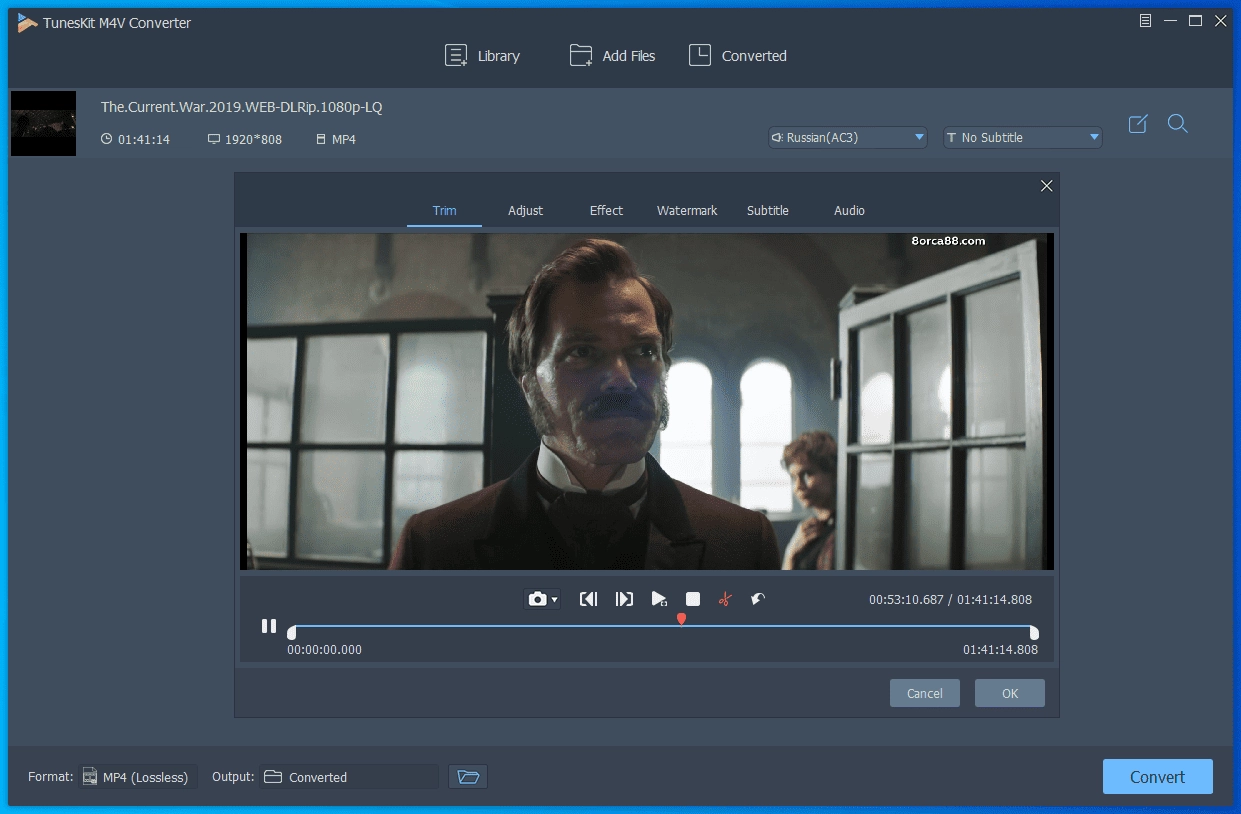Open the Russian(AC3) audio track dropdown

(848, 137)
